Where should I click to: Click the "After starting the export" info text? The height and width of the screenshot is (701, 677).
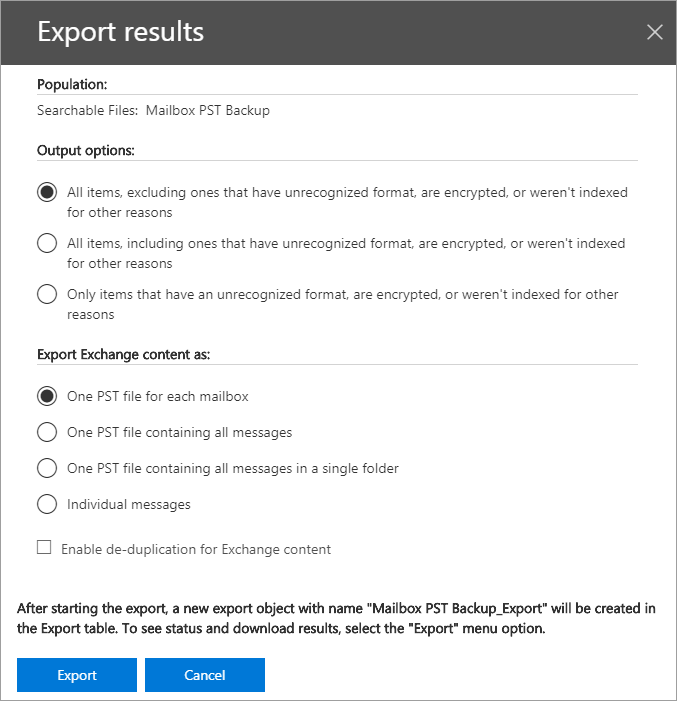[337, 618]
